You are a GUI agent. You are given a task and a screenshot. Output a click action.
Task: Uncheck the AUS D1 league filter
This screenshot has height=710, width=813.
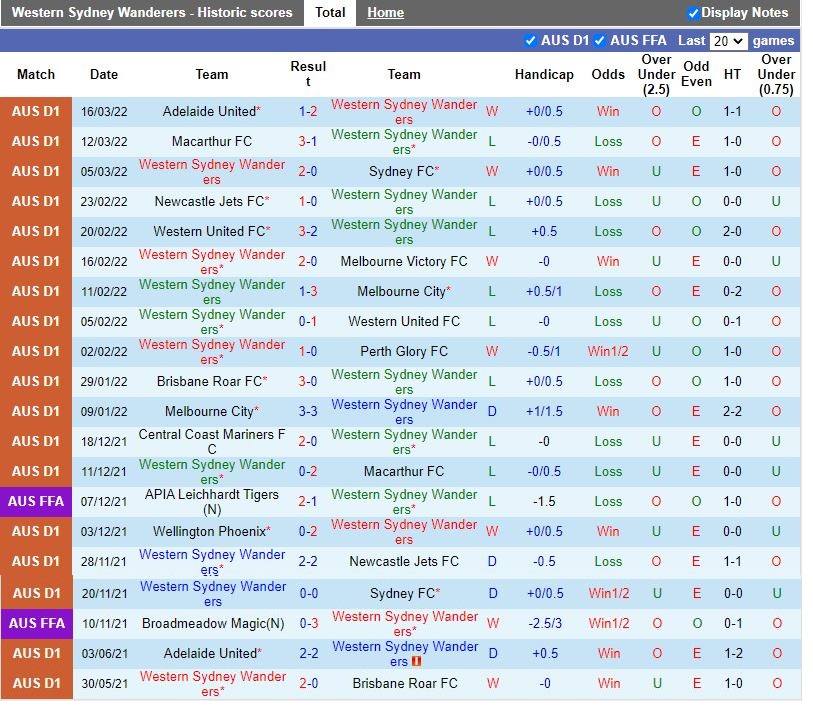coord(531,41)
